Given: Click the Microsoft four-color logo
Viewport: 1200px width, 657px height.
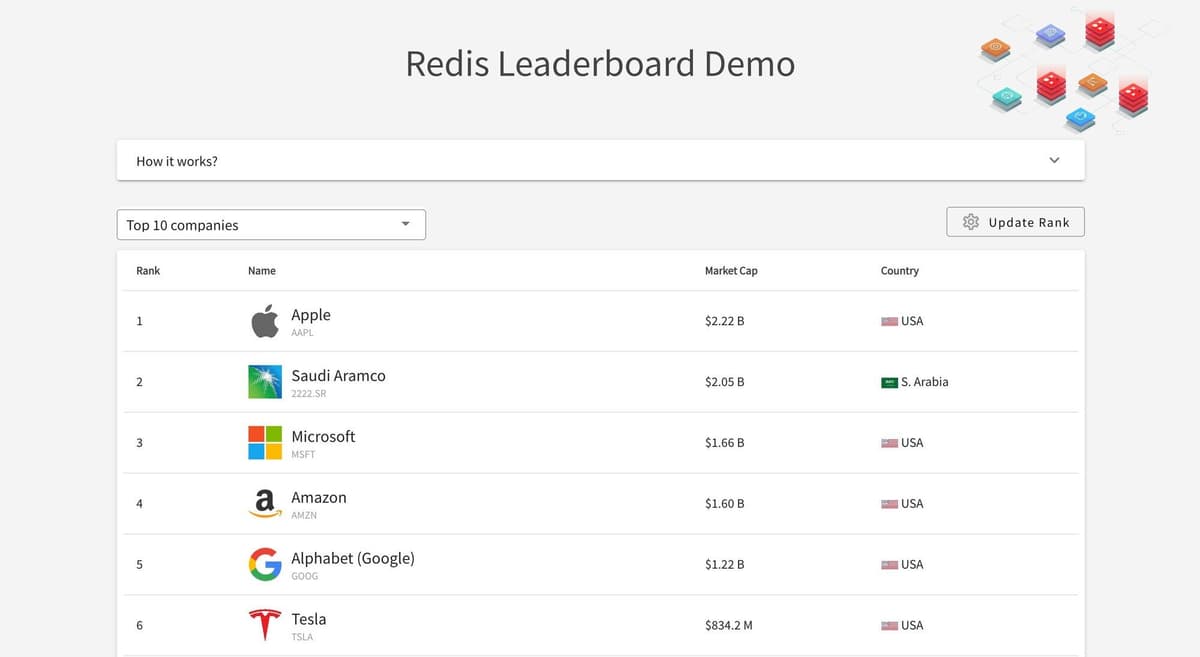Looking at the screenshot, I should coord(265,443).
